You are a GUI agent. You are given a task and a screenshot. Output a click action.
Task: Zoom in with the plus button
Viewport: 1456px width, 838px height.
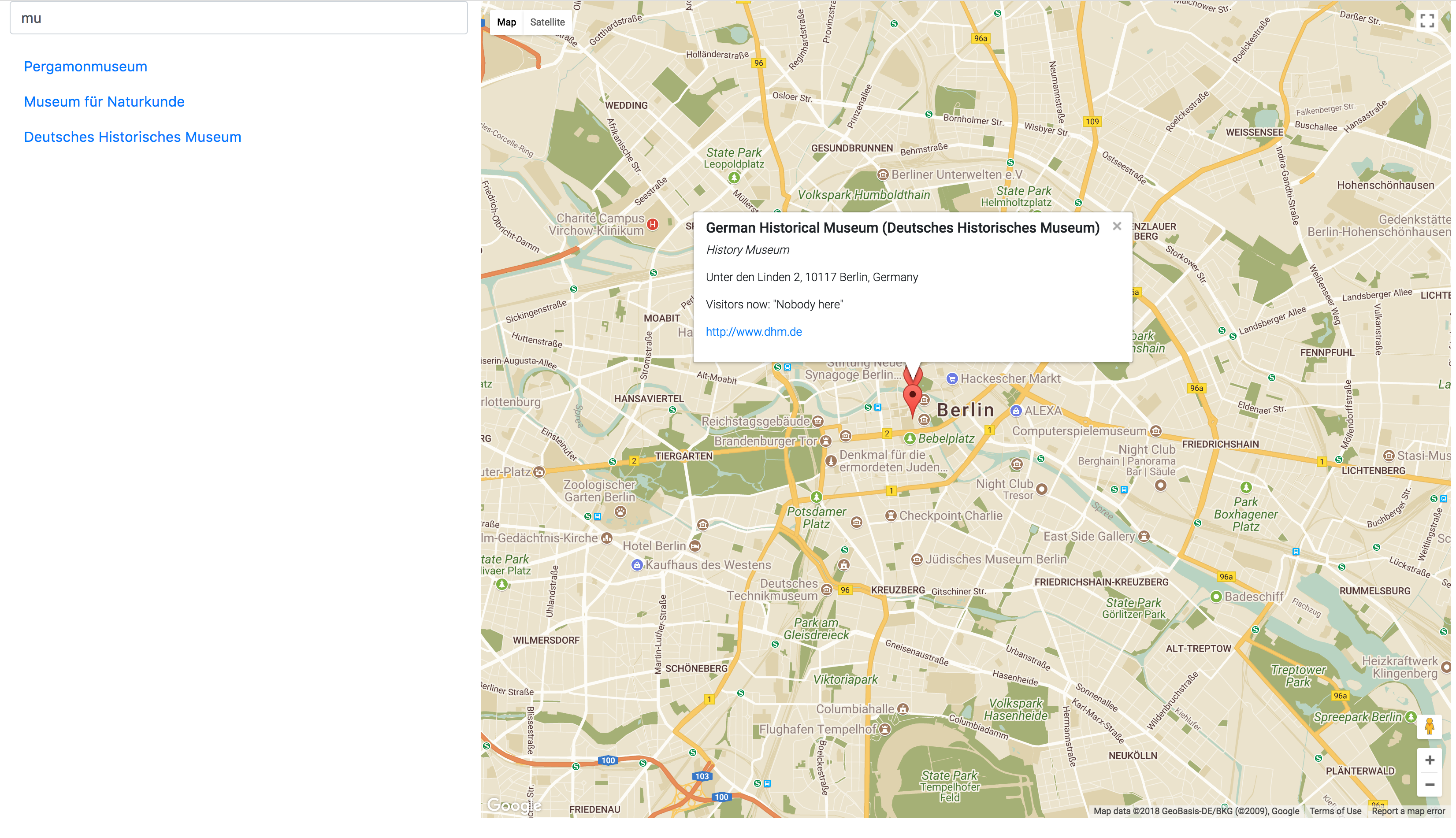pyautogui.click(x=1429, y=760)
